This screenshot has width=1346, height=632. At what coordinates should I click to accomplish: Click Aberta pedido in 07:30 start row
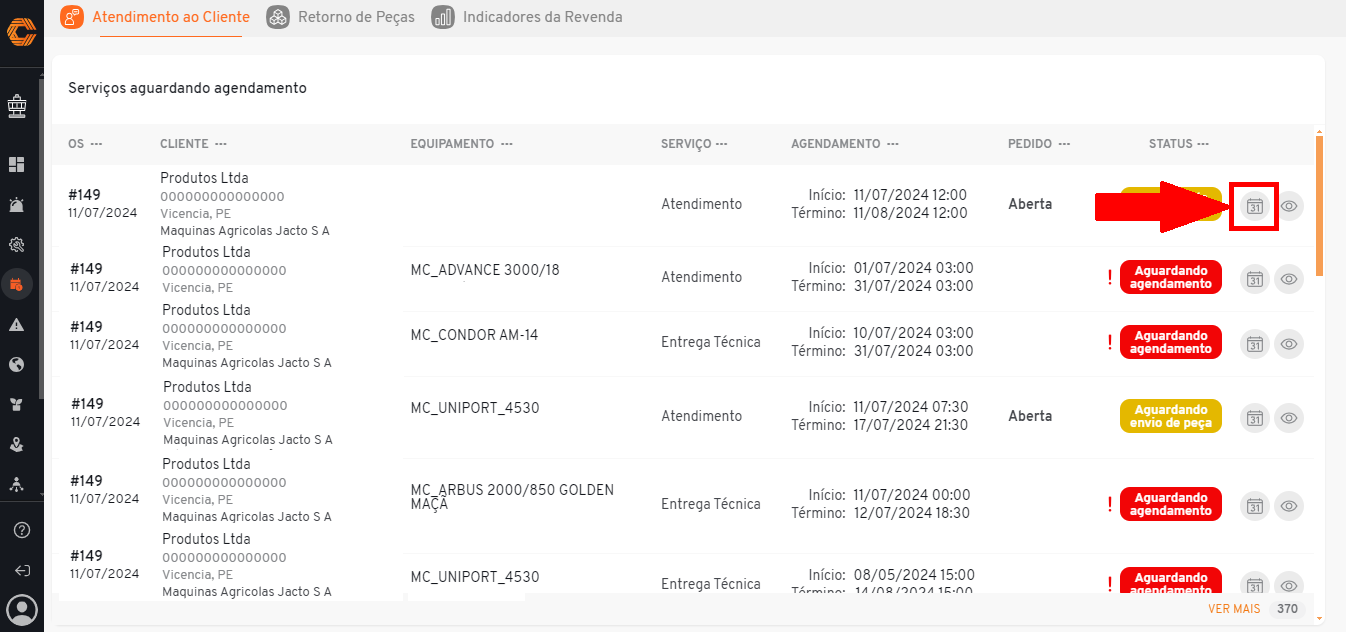[x=1030, y=416]
